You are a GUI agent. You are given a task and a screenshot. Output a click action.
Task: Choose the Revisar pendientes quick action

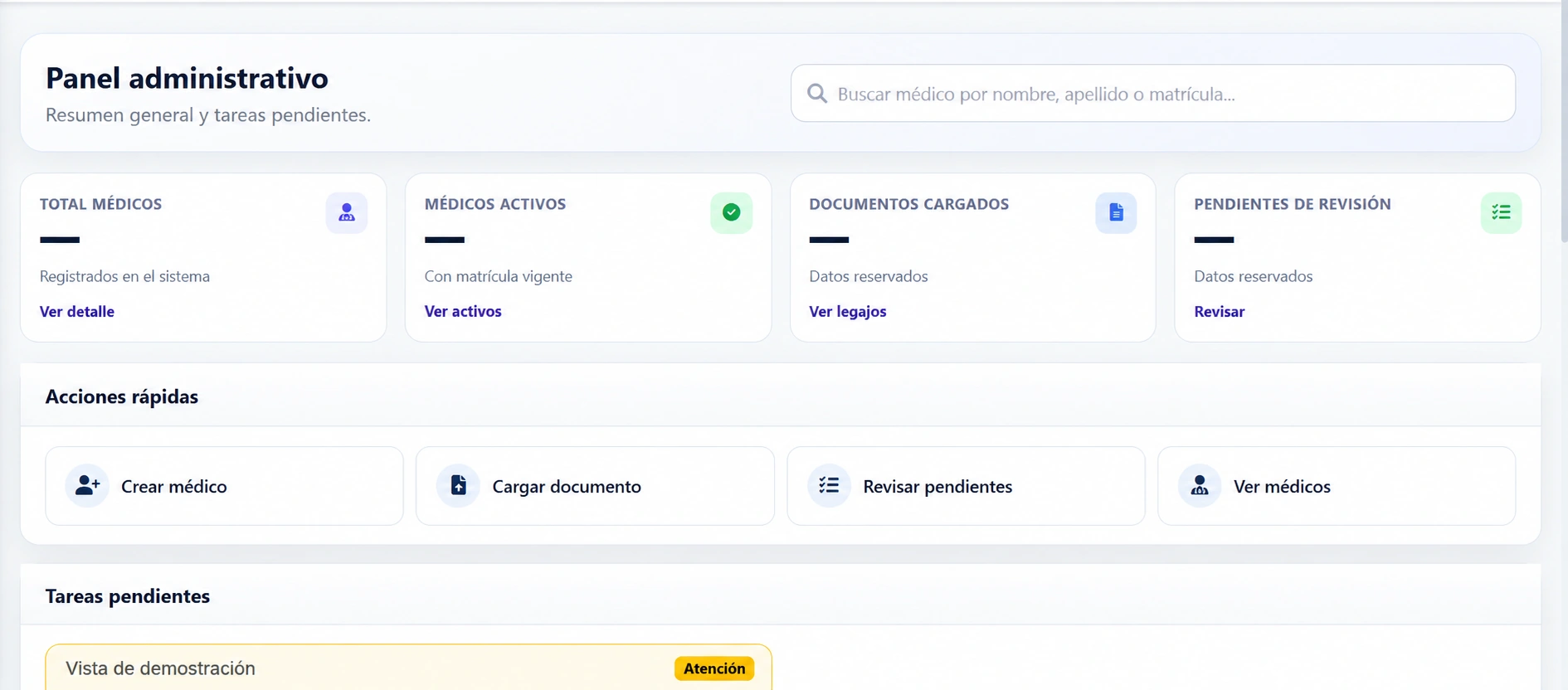click(966, 486)
